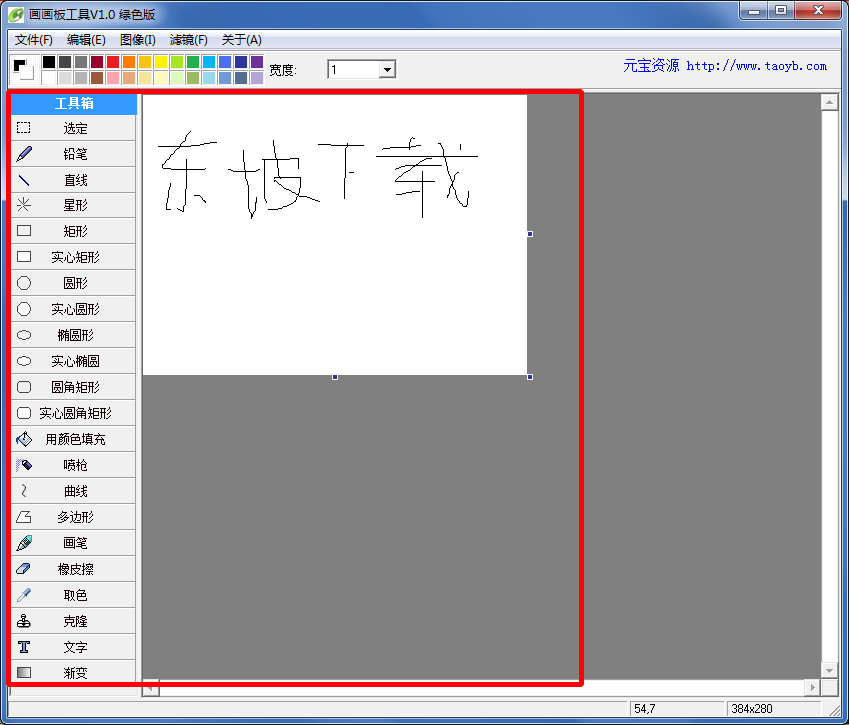Open the 编辑(E) menu

(x=86, y=40)
